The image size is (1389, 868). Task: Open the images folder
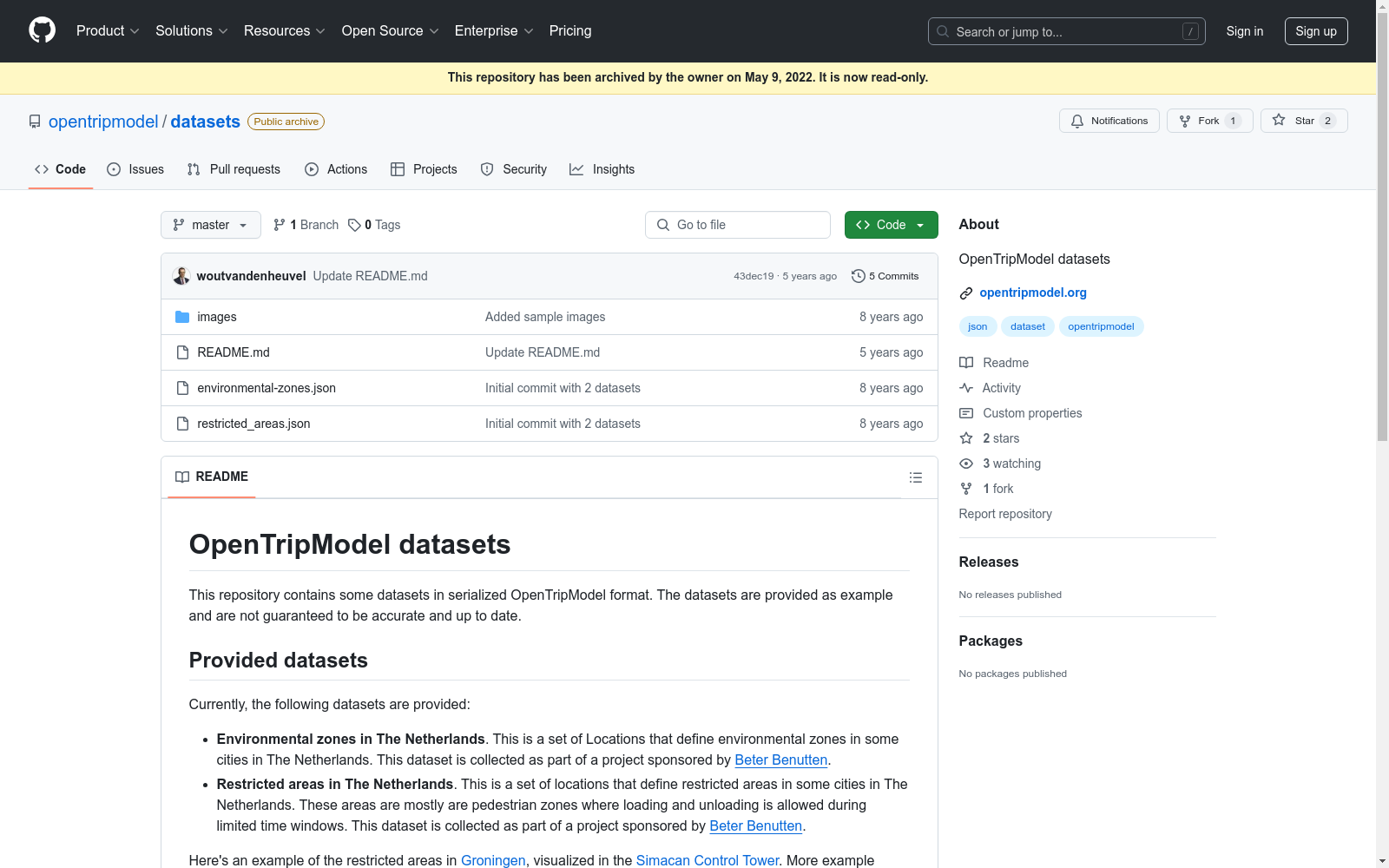pyautogui.click(x=217, y=317)
